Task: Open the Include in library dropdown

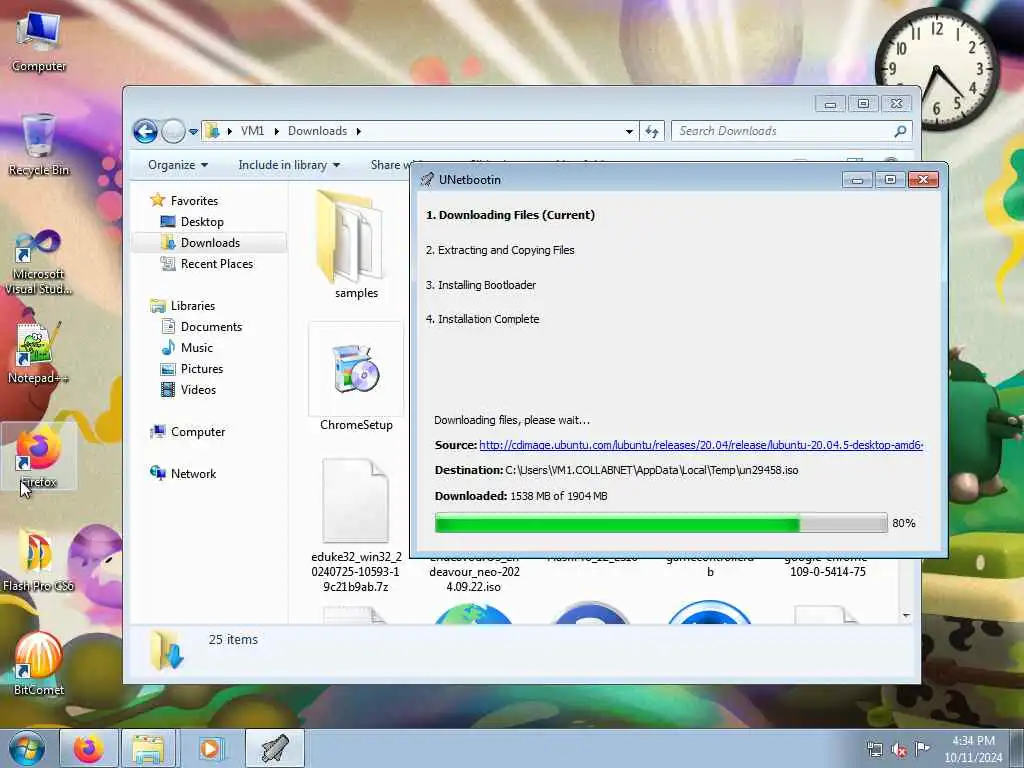Action: (x=289, y=165)
